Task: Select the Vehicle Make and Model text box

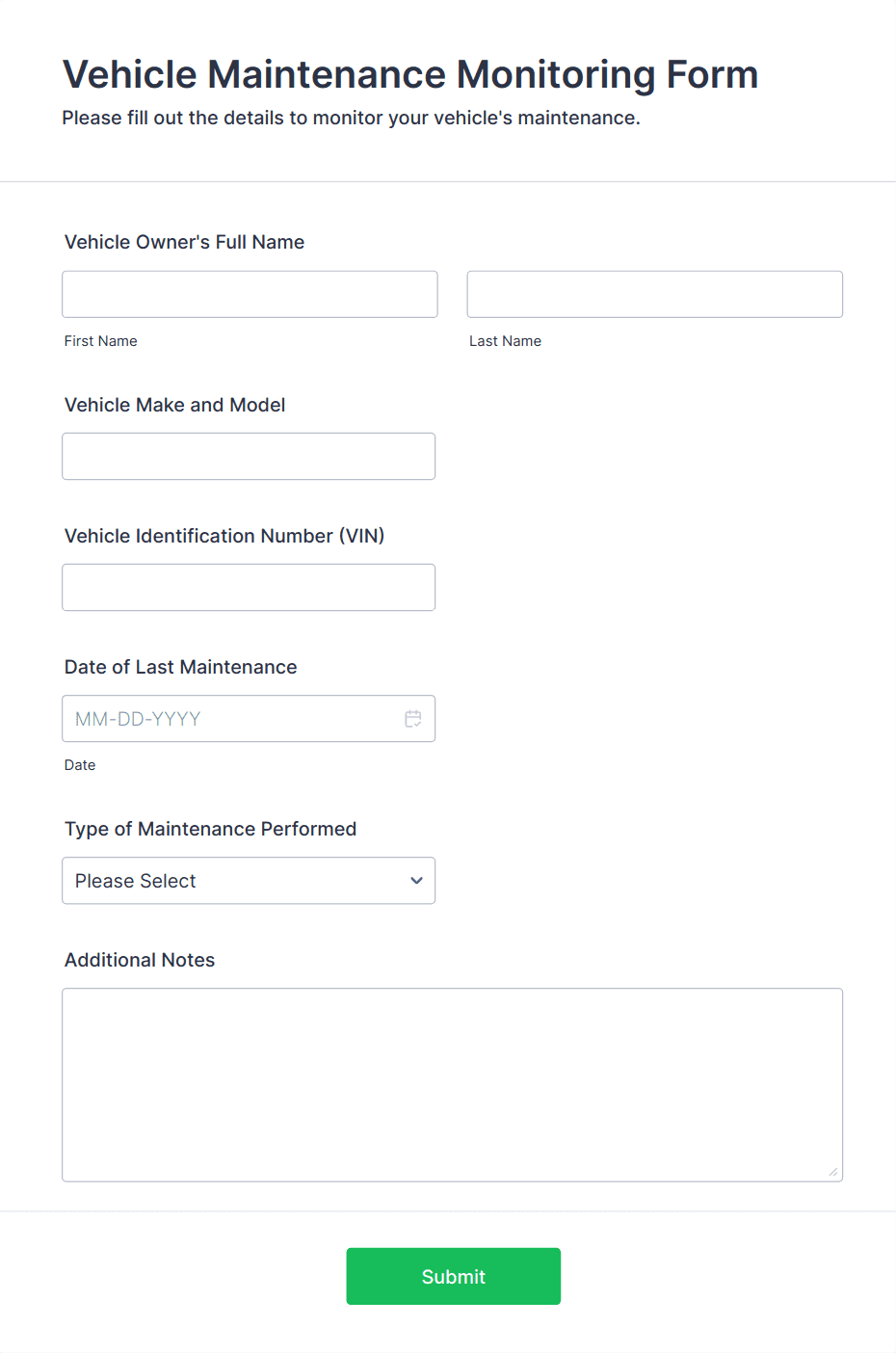Action: point(249,456)
